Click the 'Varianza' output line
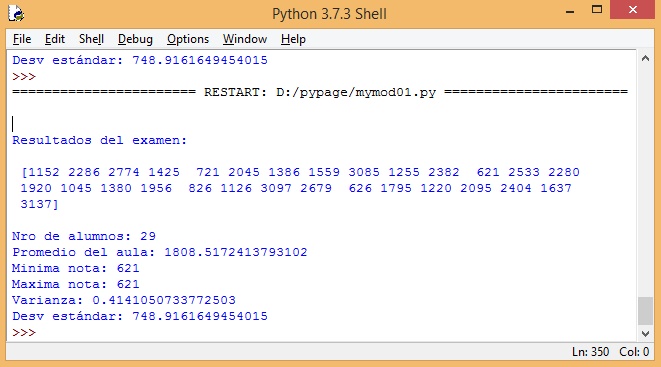The image size is (661, 367). (x=124, y=300)
